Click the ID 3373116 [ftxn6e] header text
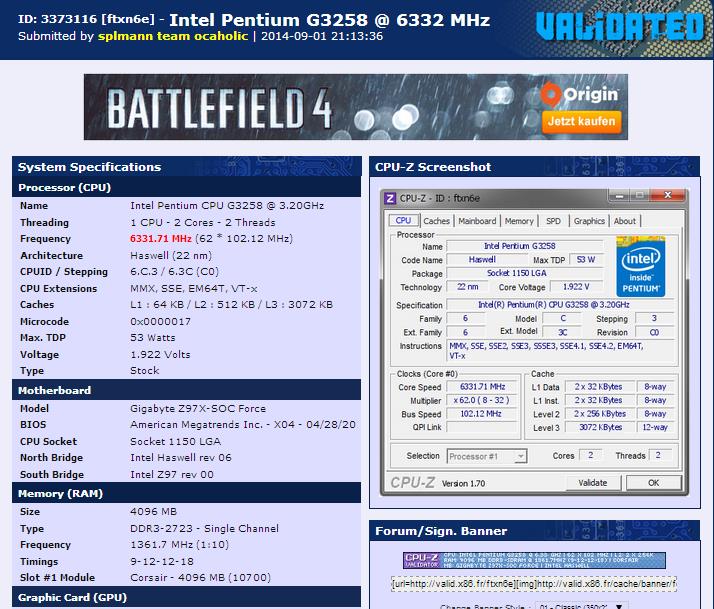Screen dimensions: 714x609 [87, 19]
